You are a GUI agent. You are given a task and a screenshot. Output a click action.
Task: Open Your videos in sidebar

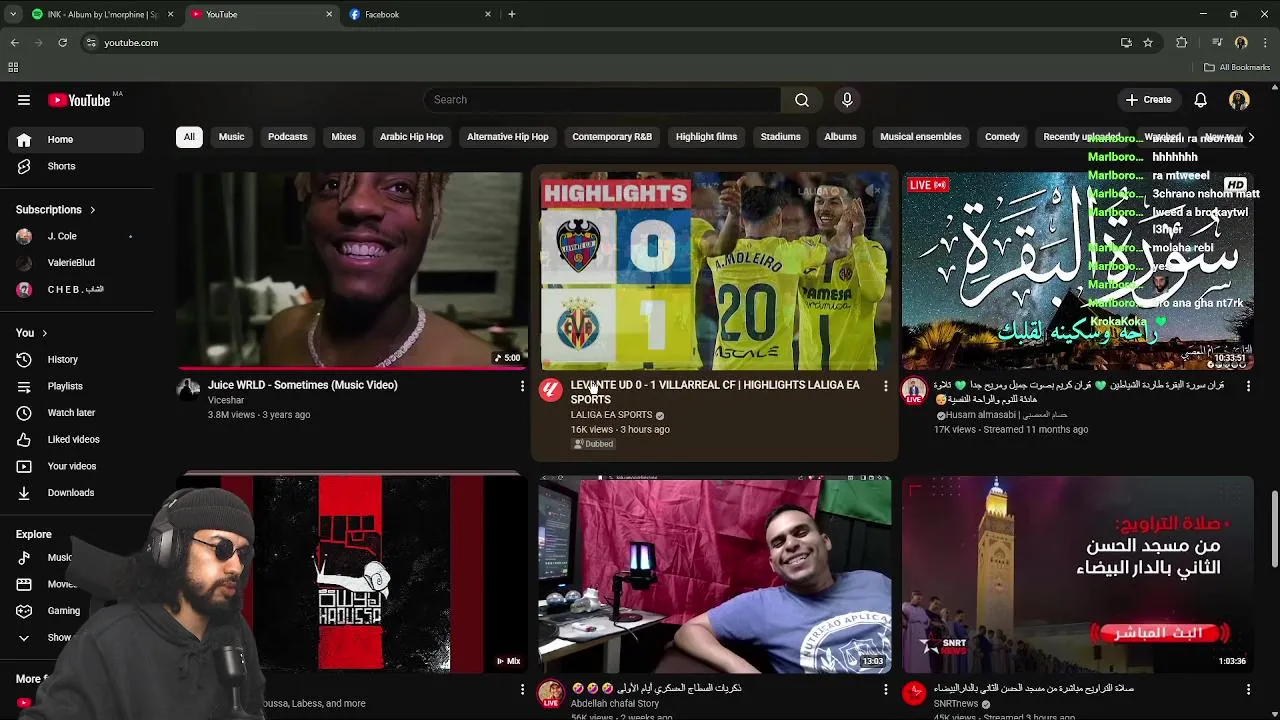[x=78, y=466]
